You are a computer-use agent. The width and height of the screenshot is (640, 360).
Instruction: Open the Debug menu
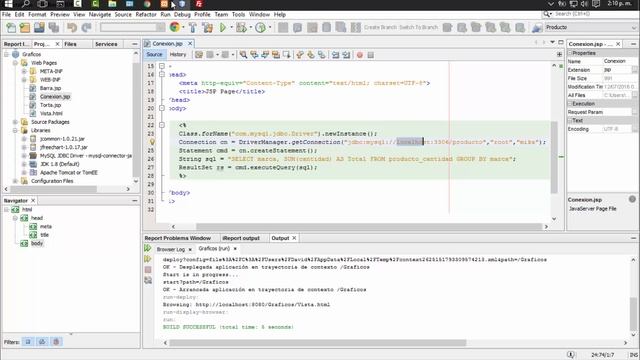(x=182, y=14)
